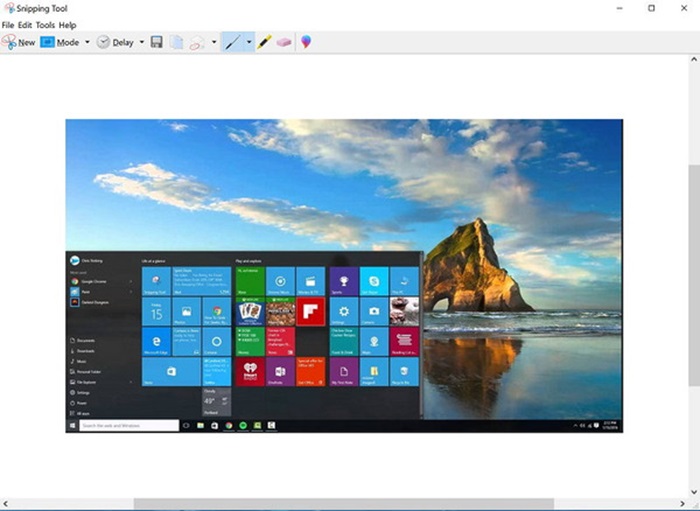Open the File menu
This screenshot has height=511, width=700.
coord(8,24)
